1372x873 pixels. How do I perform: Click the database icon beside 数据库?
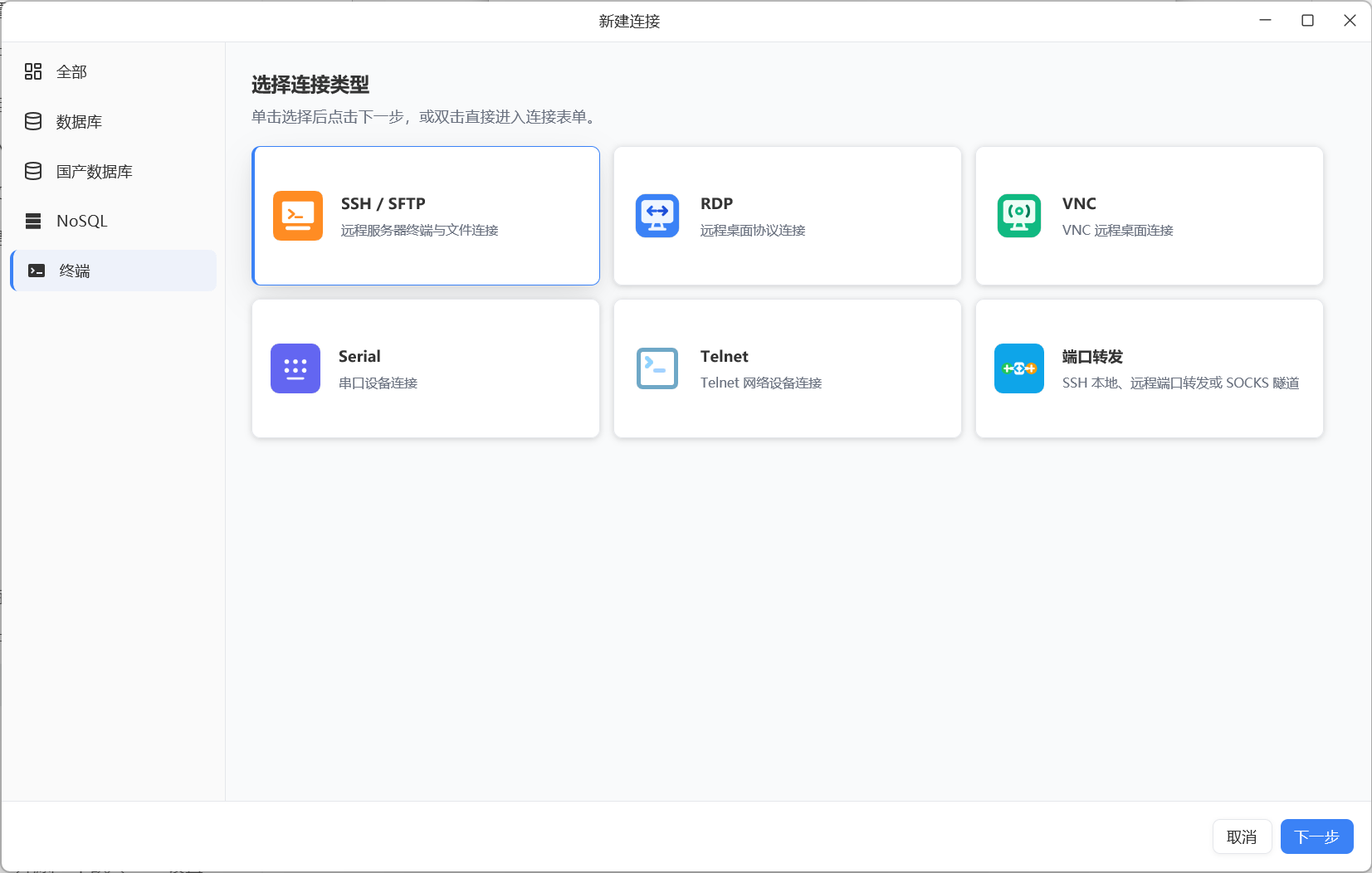tap(33, 121)
